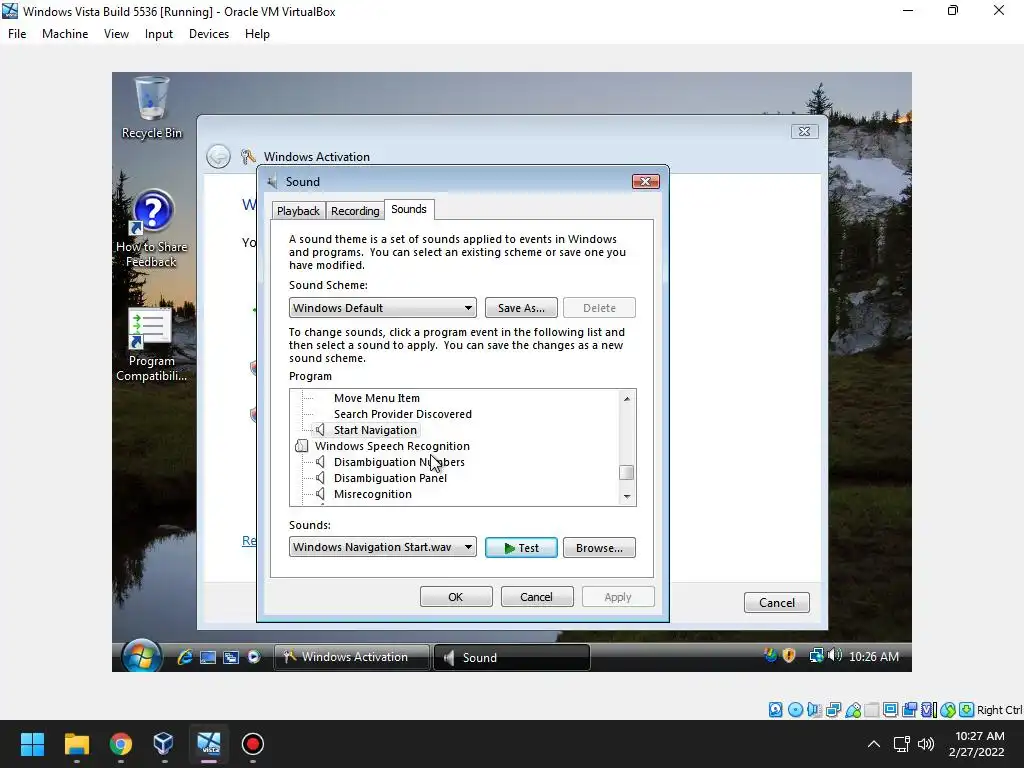1024x768 pixels.
Task: Click scroll down arrow in program list
Action: (x=627, y=497)
